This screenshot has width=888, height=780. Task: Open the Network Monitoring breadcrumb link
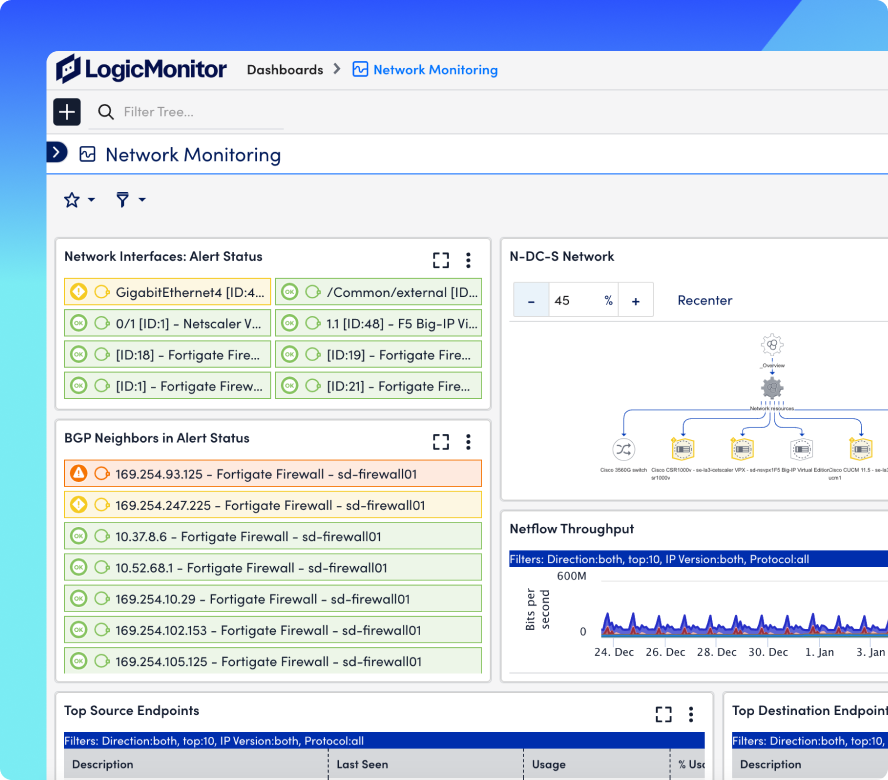coord(425,70)
